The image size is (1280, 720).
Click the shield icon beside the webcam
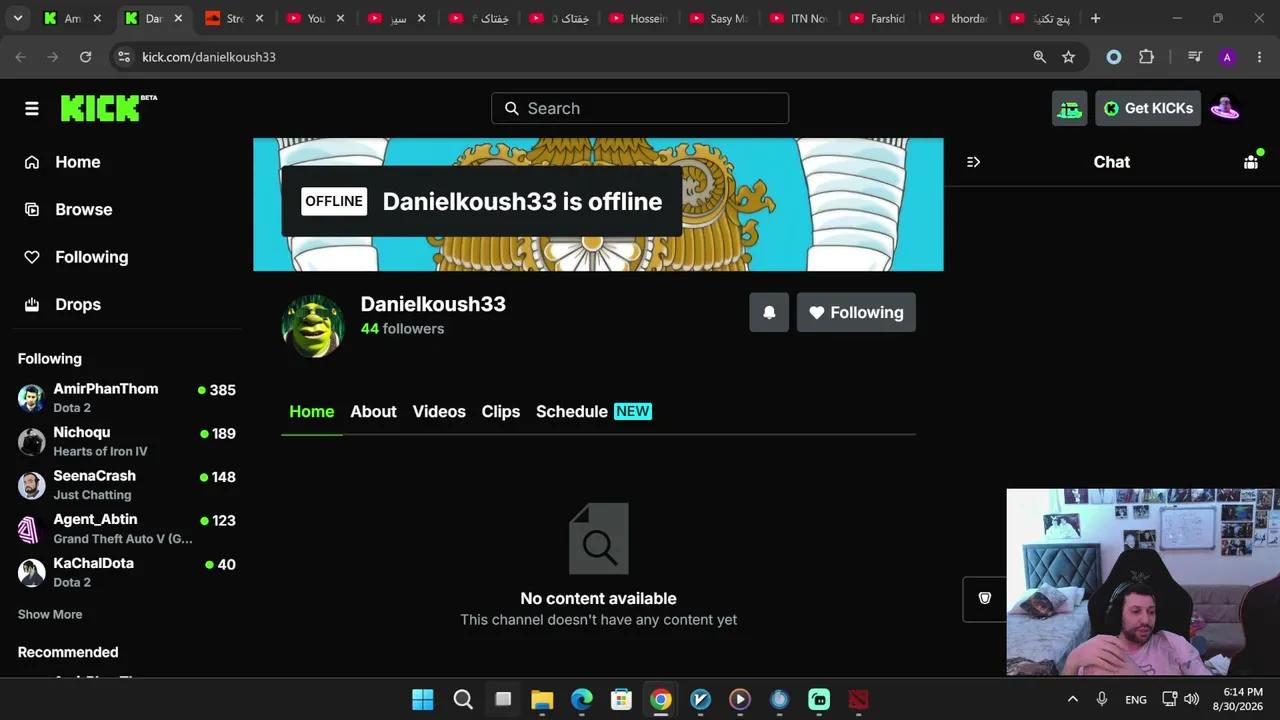coord(985,598)
